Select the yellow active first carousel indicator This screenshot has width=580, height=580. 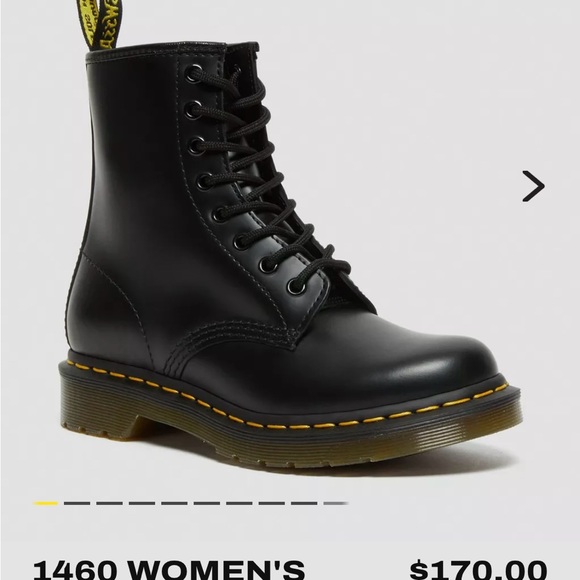[45, 503]
